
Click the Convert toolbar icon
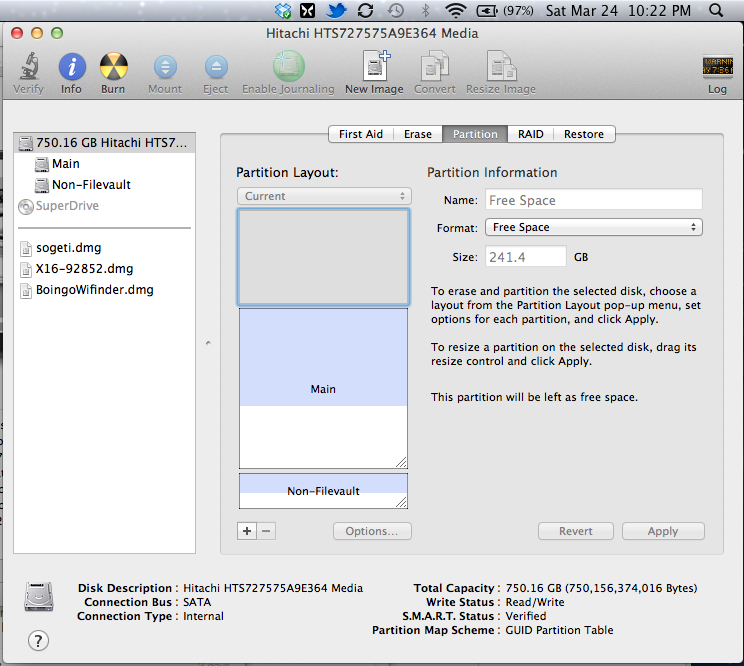[435, 65]
